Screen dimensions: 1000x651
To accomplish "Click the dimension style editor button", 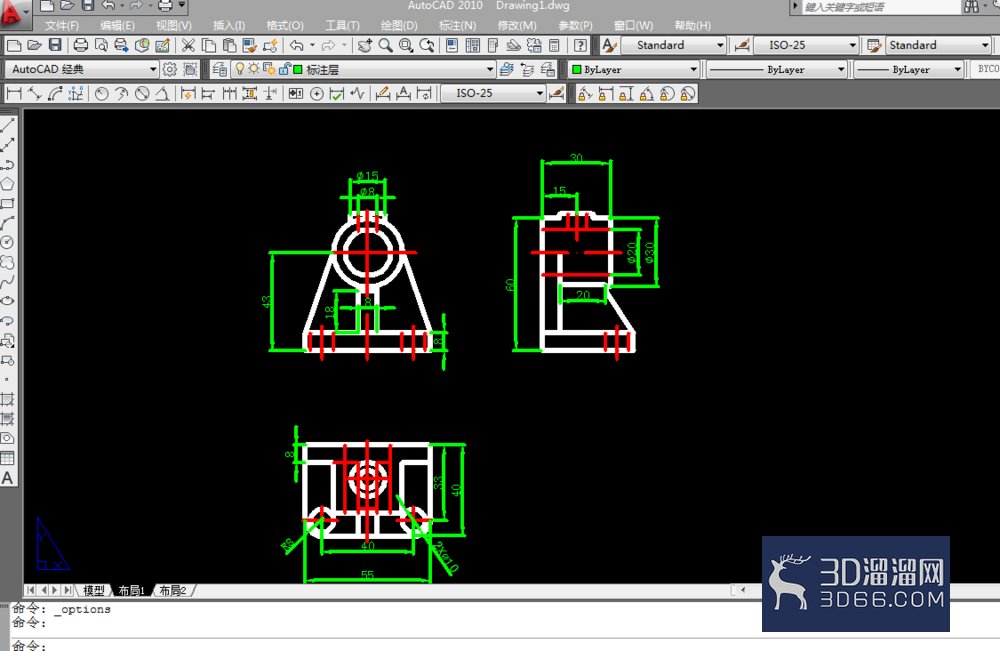I will pyautogui.click(x=742, y=45).
